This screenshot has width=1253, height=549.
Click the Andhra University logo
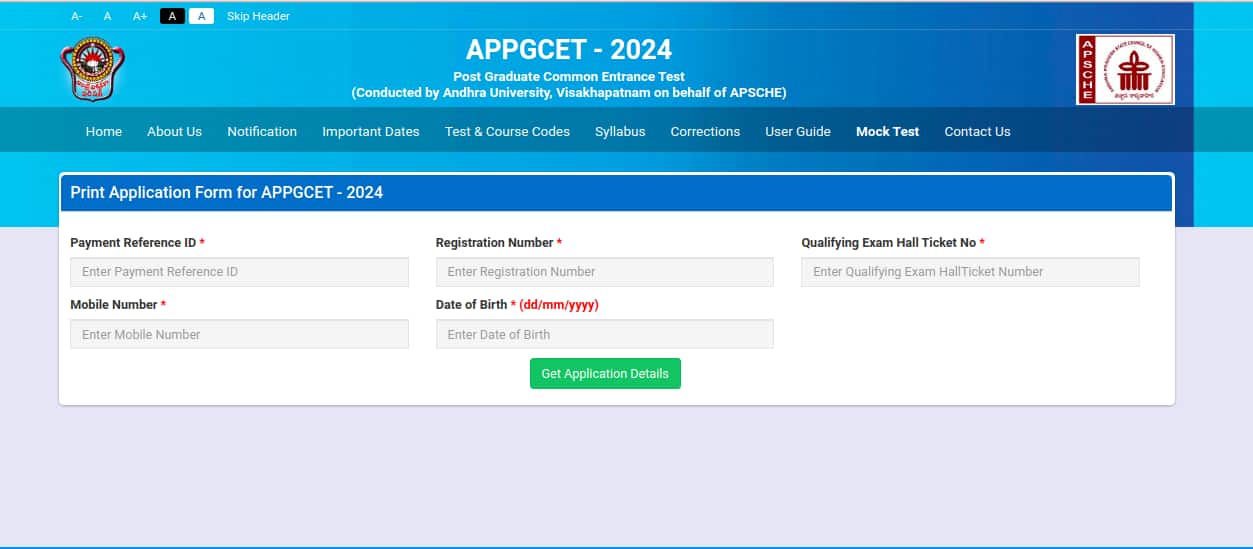92,69
